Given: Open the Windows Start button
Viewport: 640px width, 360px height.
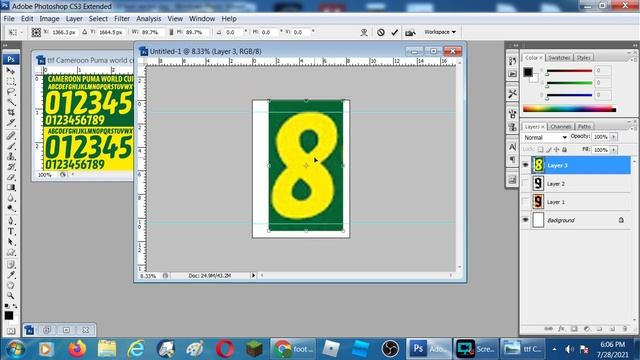Looking at the screenshot, I should click(15, 349).
